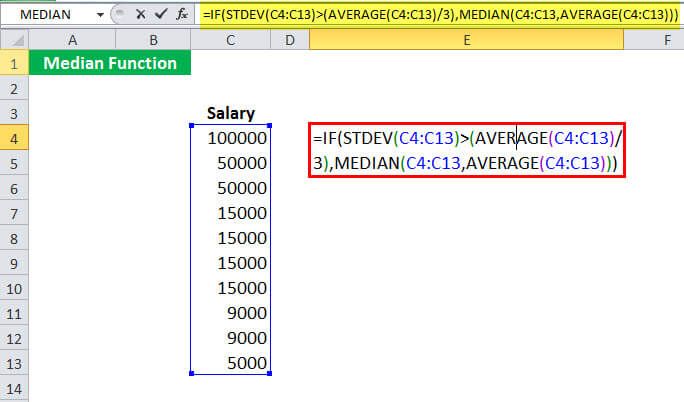Cancel formula entry with the X icon

140,14
